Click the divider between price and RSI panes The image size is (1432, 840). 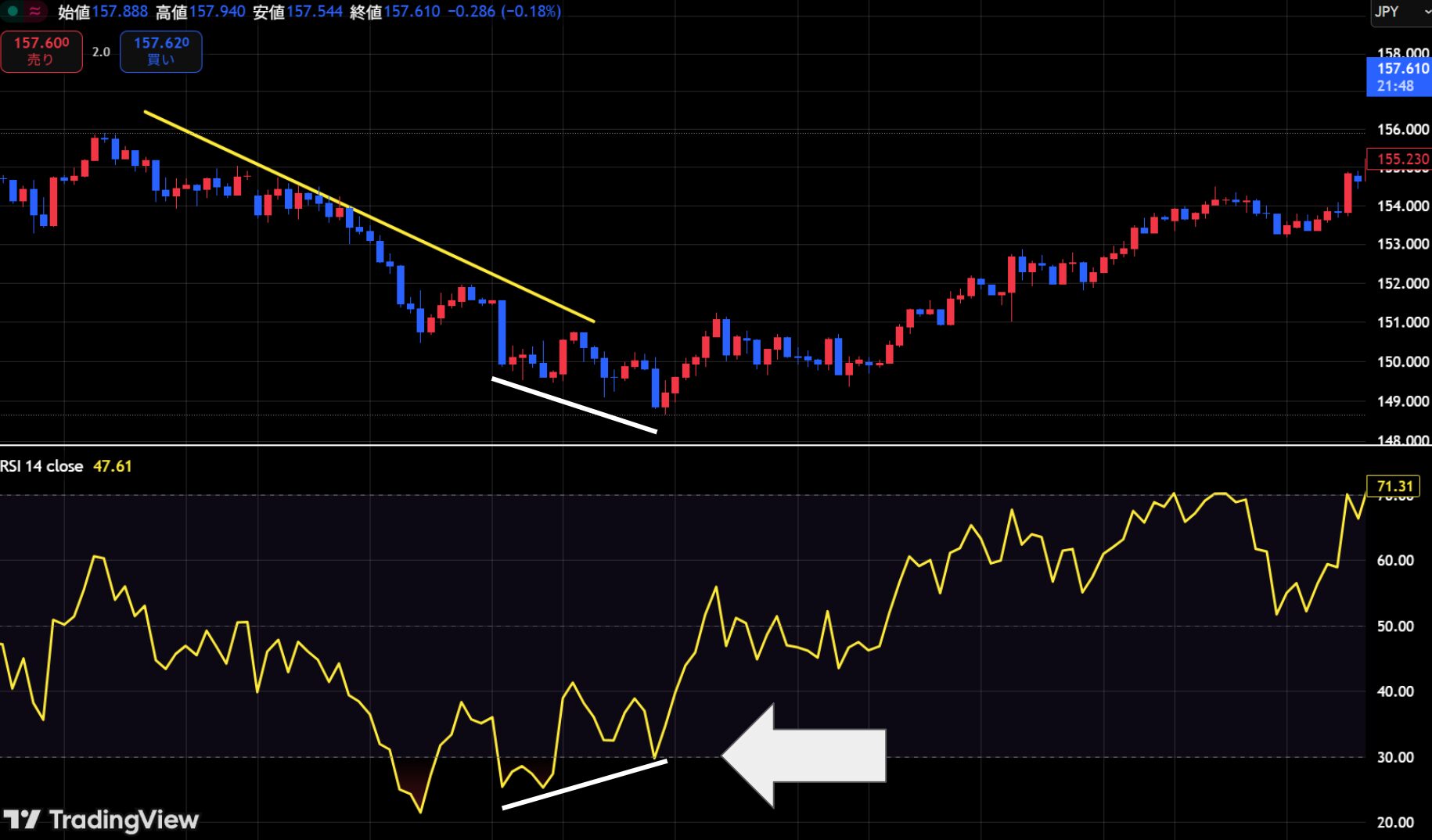point(716,444)
